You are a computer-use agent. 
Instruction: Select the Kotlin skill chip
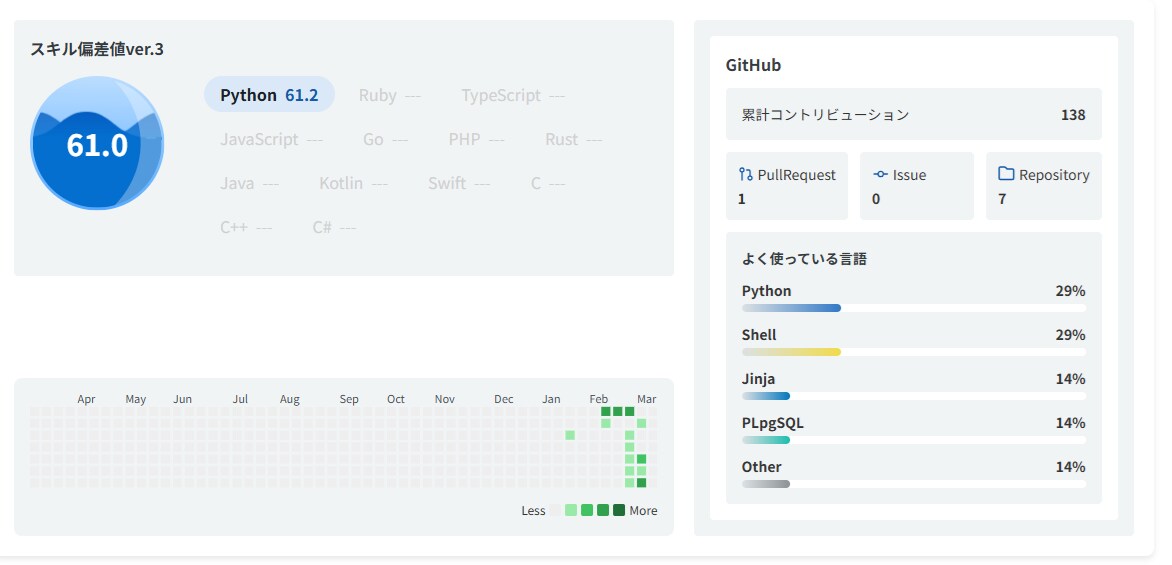tap(353, 183)
